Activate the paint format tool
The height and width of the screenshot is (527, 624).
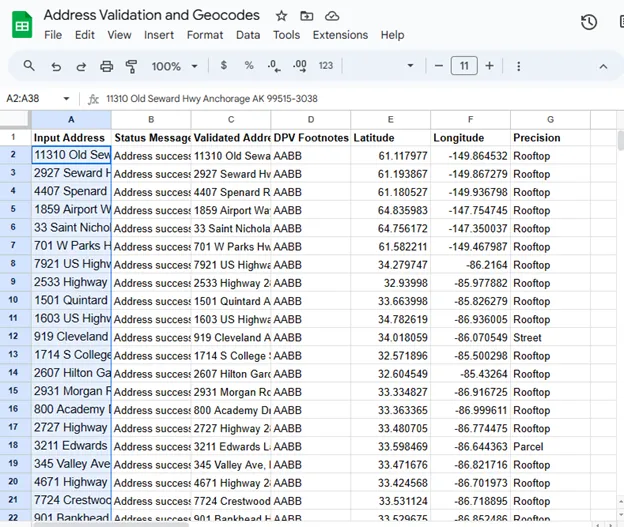click(x=132, y=66)
